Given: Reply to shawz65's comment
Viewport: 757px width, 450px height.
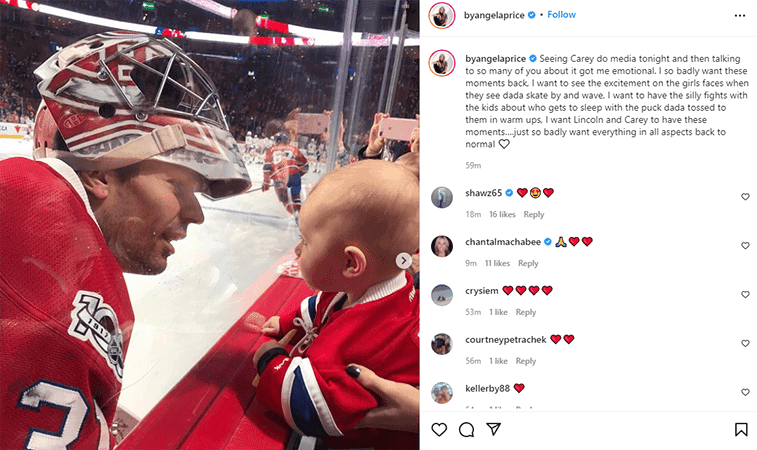Looking at the screenshot, I should pos(533,214).
